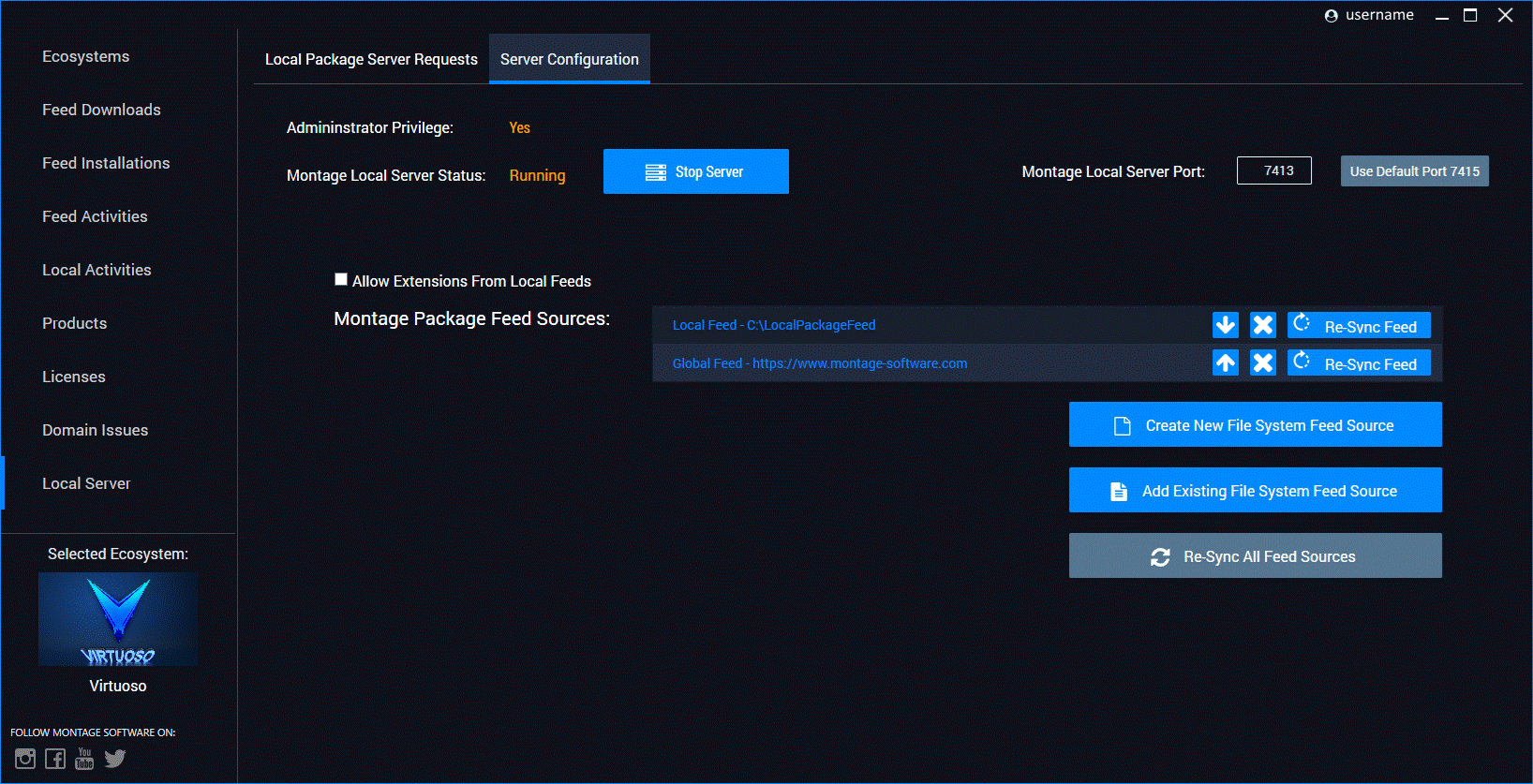Stop the Montage local server
1533x784 pixels.
pos(696,171)
